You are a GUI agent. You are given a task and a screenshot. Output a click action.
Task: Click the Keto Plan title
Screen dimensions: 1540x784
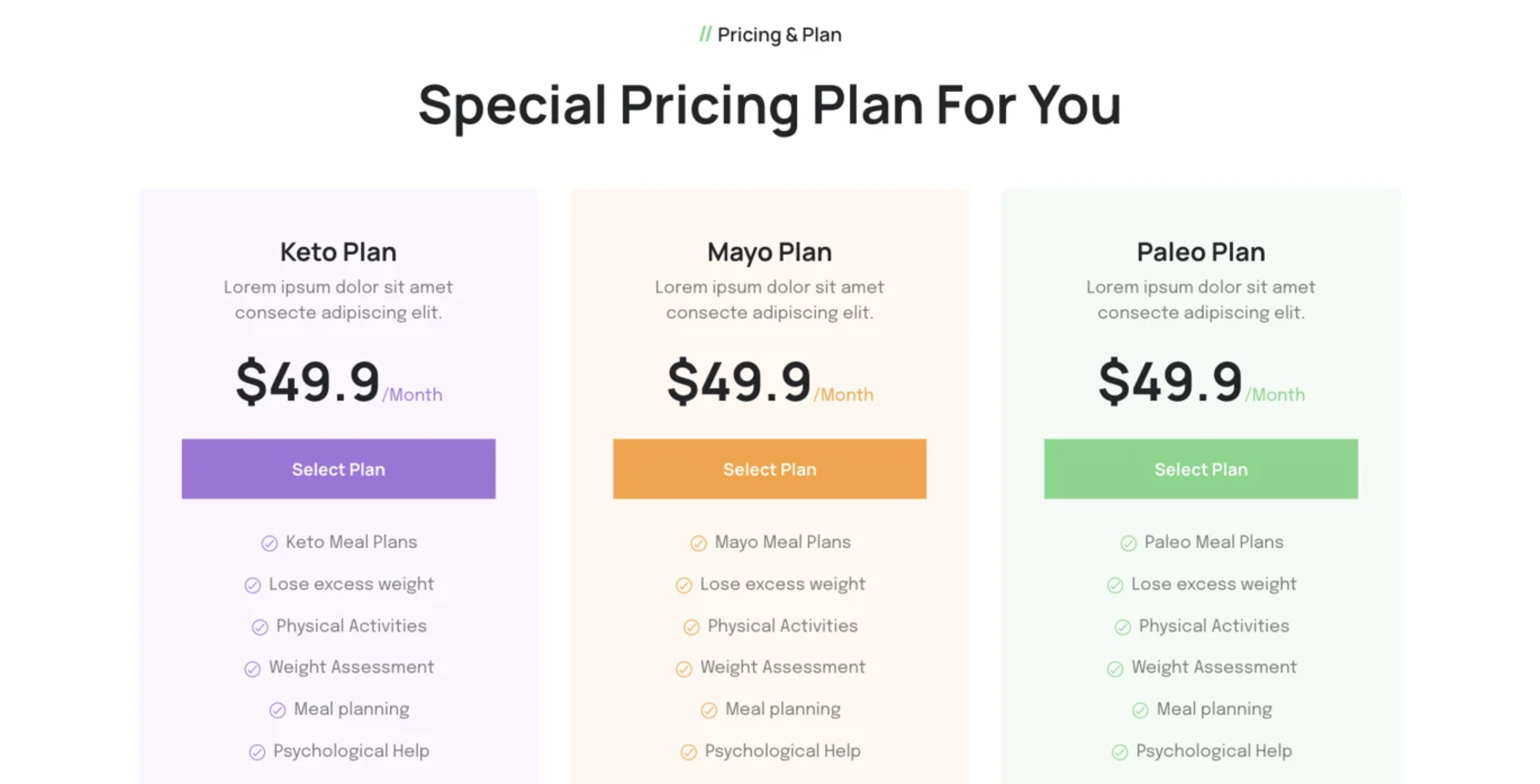[339, 252]
